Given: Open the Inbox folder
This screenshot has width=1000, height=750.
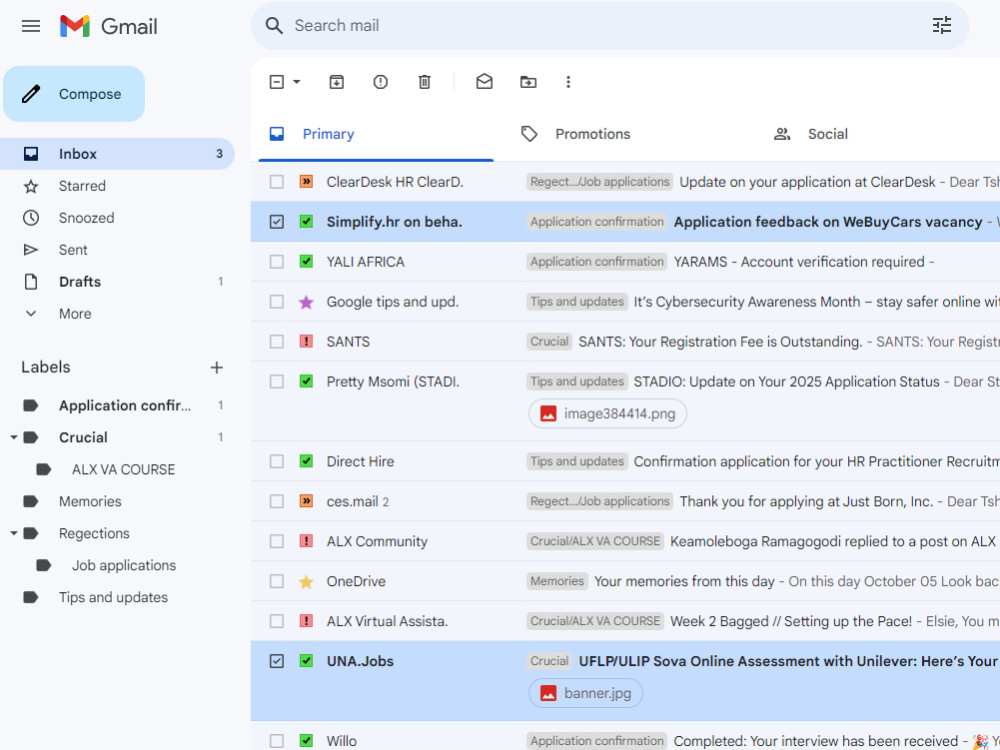Looking at the screenshot, I should (117, 154).
